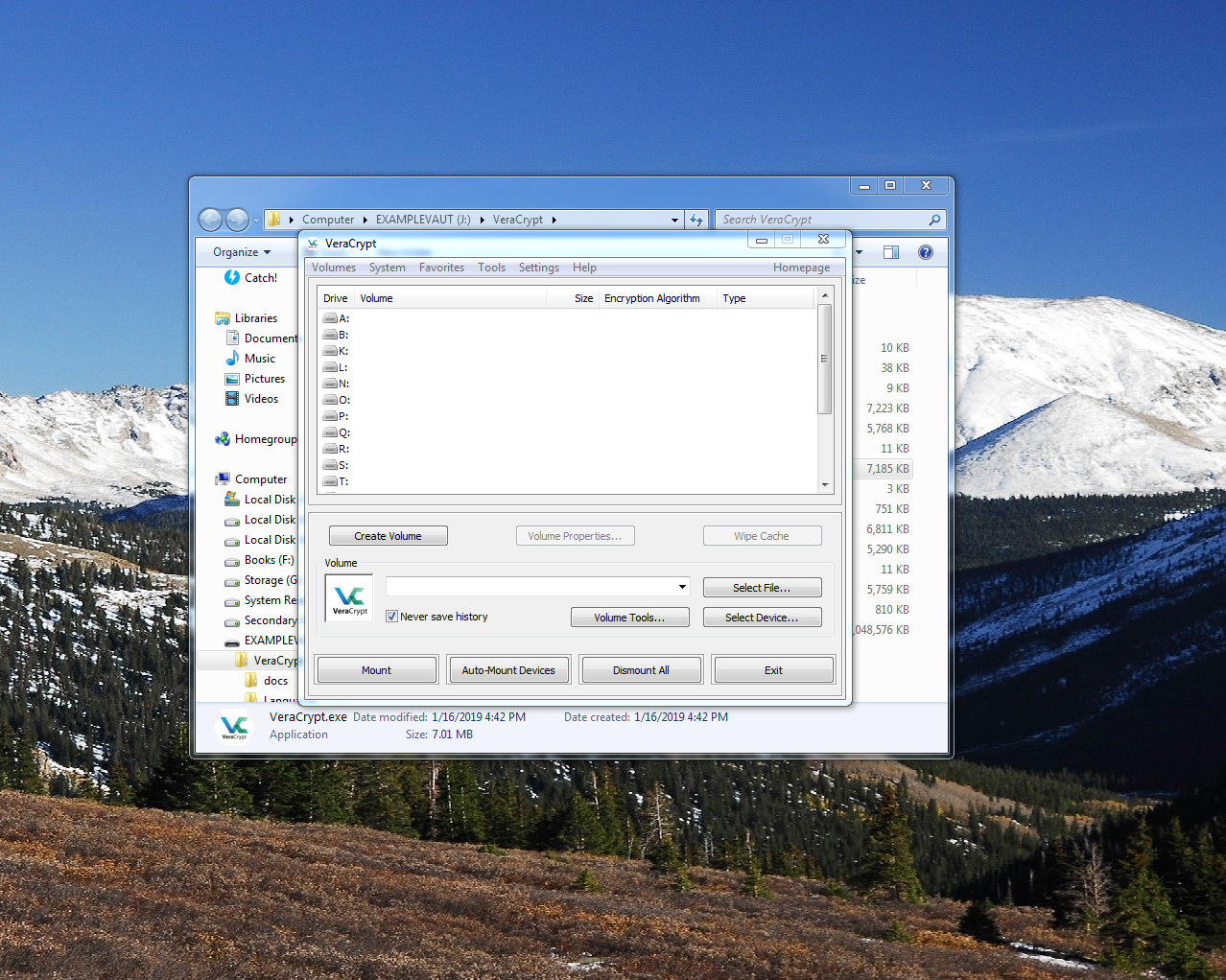The height and width of the screenshot is (980, 1226).
Task: Open Explorer help via question mark icon
Action: pyautogui.click(x=926, y=252)
